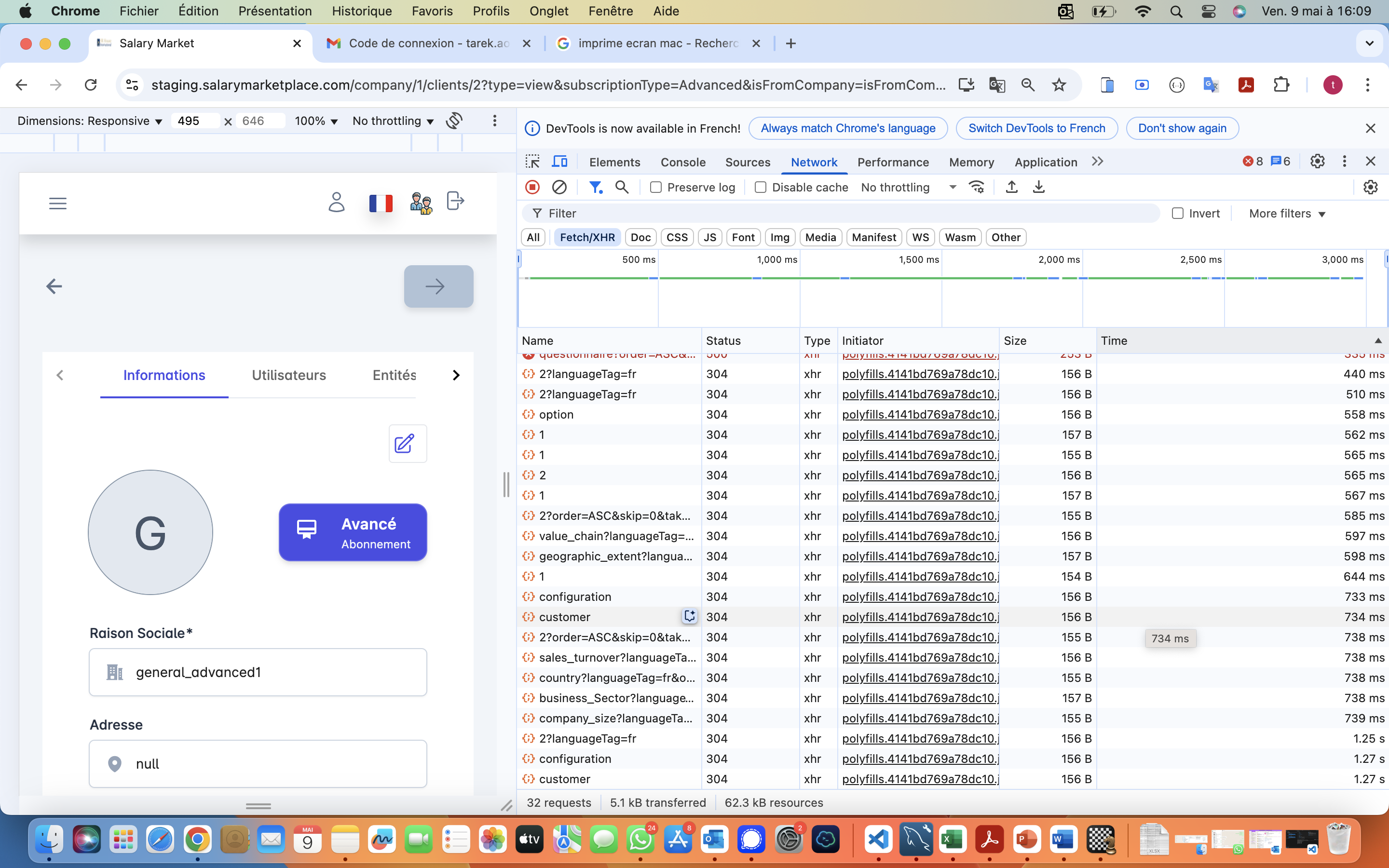Click the logout icon in app header
1389x868 pixels.
(455, 202)
